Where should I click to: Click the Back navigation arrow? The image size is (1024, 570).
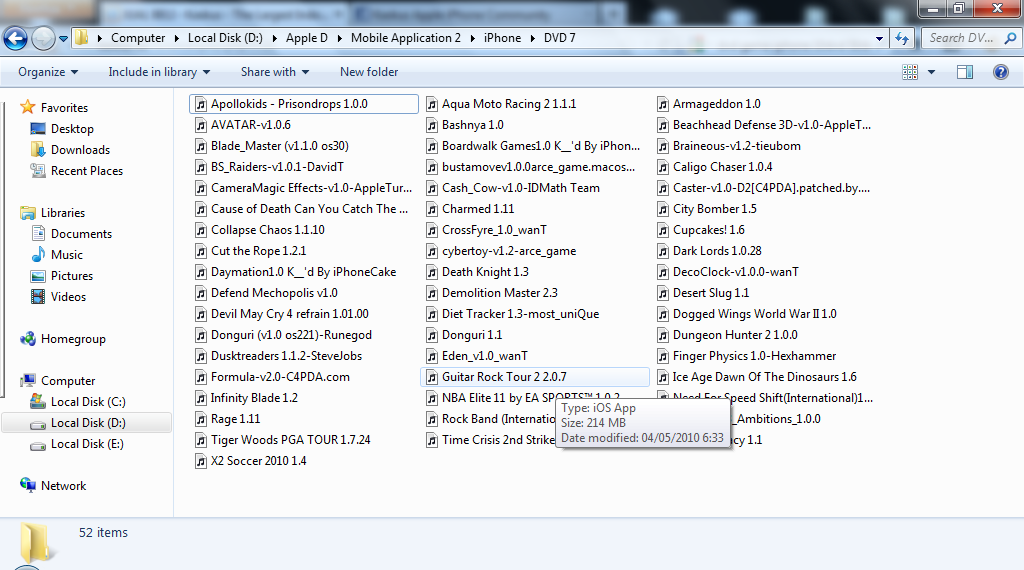tap(16, 39)
